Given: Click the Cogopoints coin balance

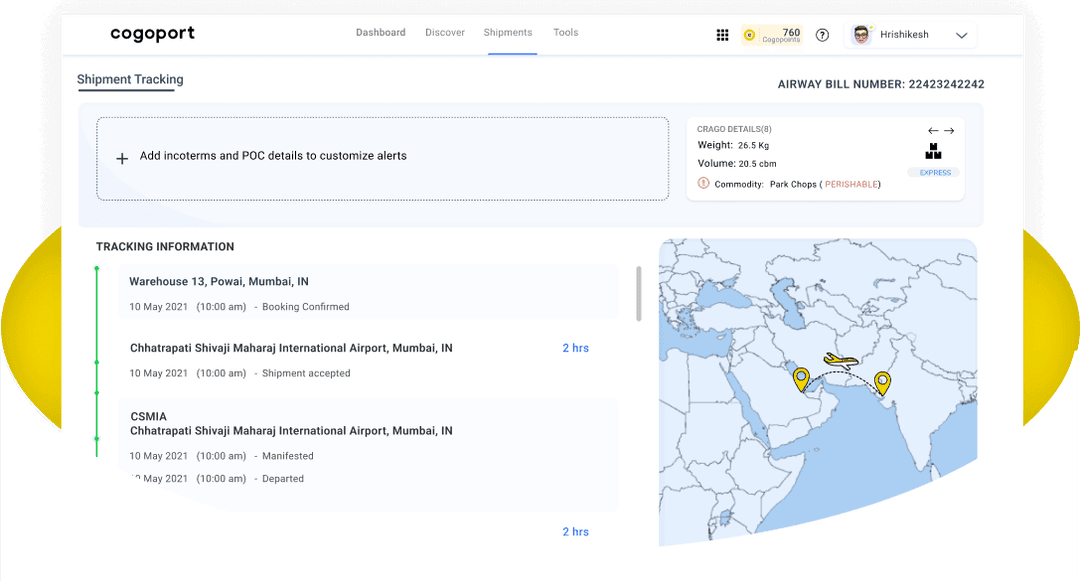Looking at the screenshot, I should pos(772,35).
